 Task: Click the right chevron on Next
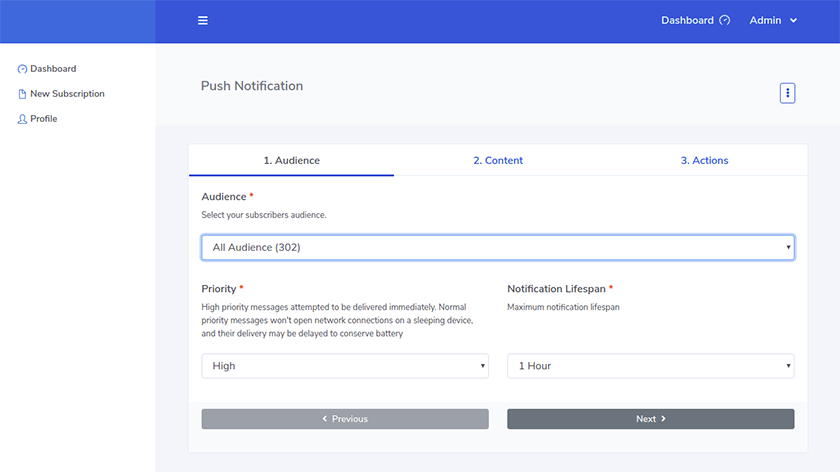pos(663,419)
